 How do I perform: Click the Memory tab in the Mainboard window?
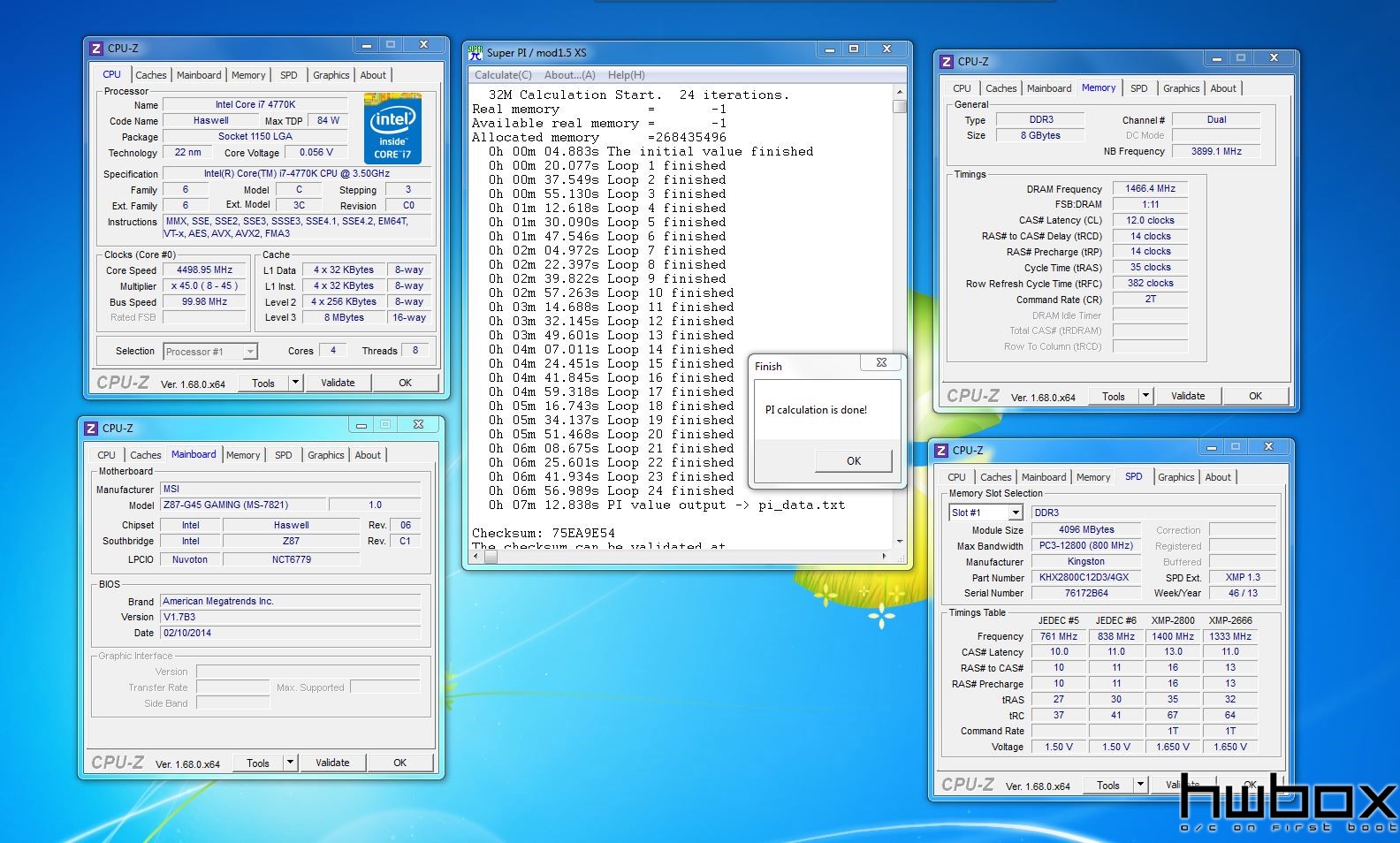click(243, 455)
